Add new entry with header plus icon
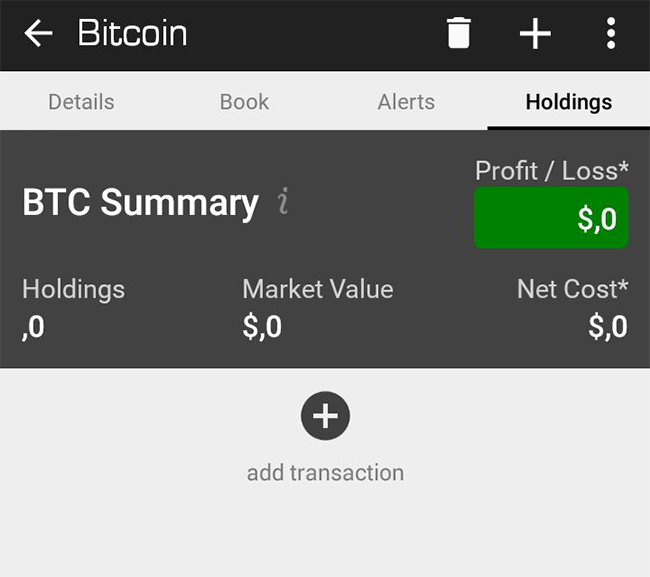650x577 pixels. (535, 33)
